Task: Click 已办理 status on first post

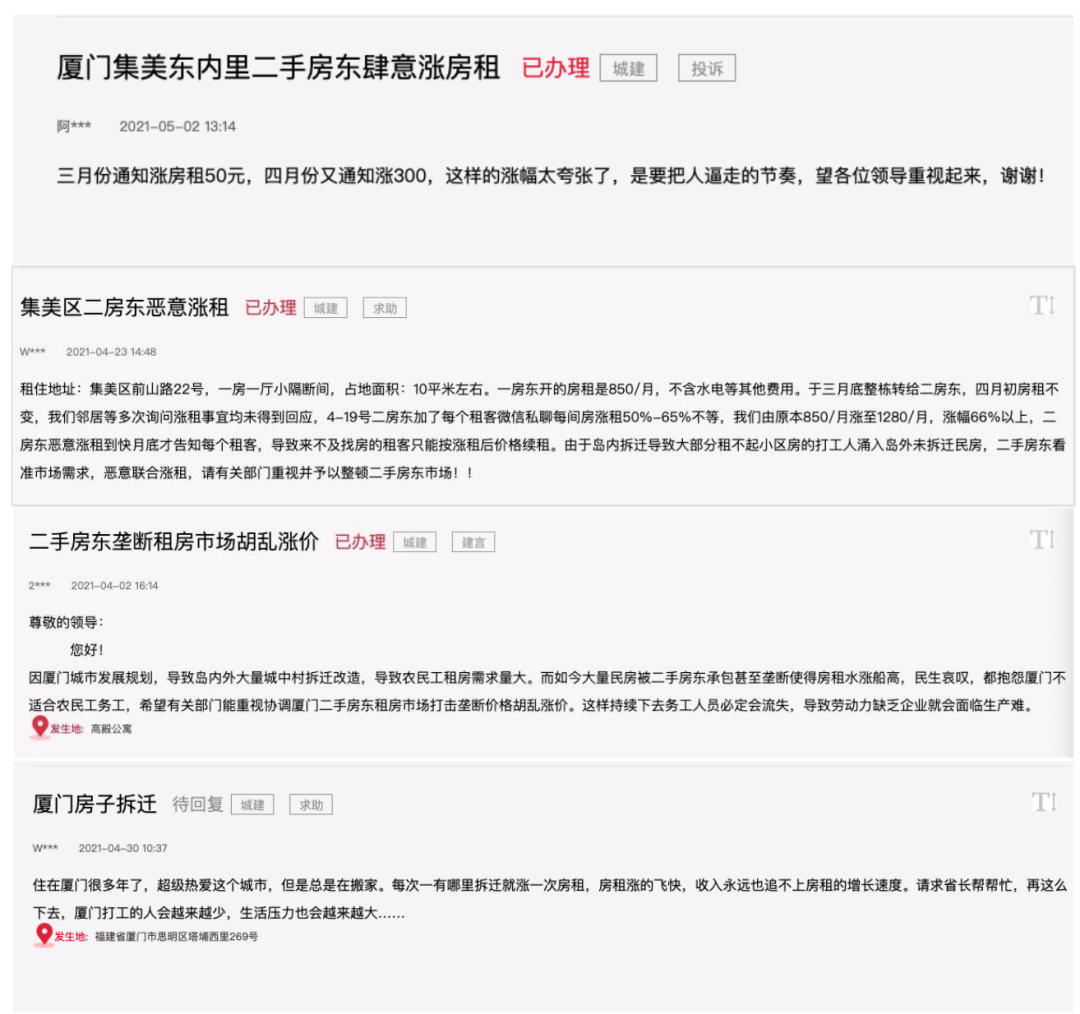Action: [x=555, y=69]
